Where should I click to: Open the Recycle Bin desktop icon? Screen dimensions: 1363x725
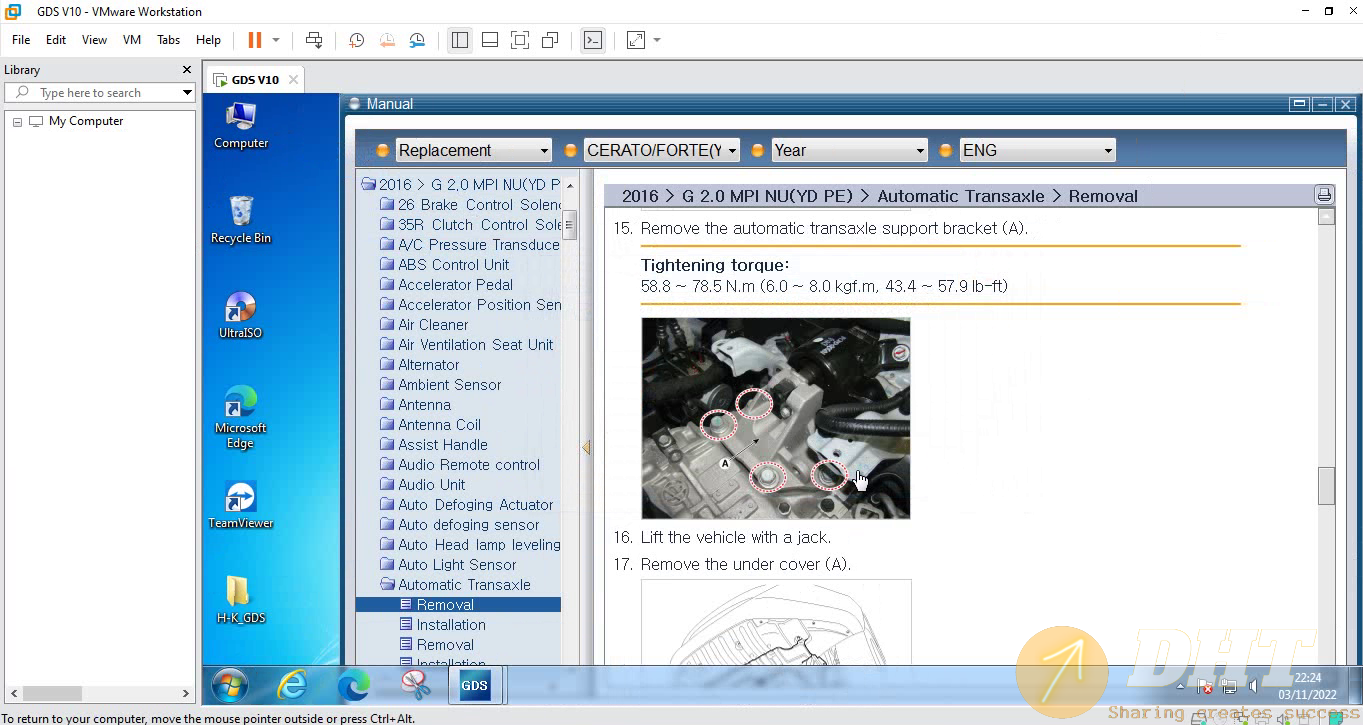tap(241, 220)
